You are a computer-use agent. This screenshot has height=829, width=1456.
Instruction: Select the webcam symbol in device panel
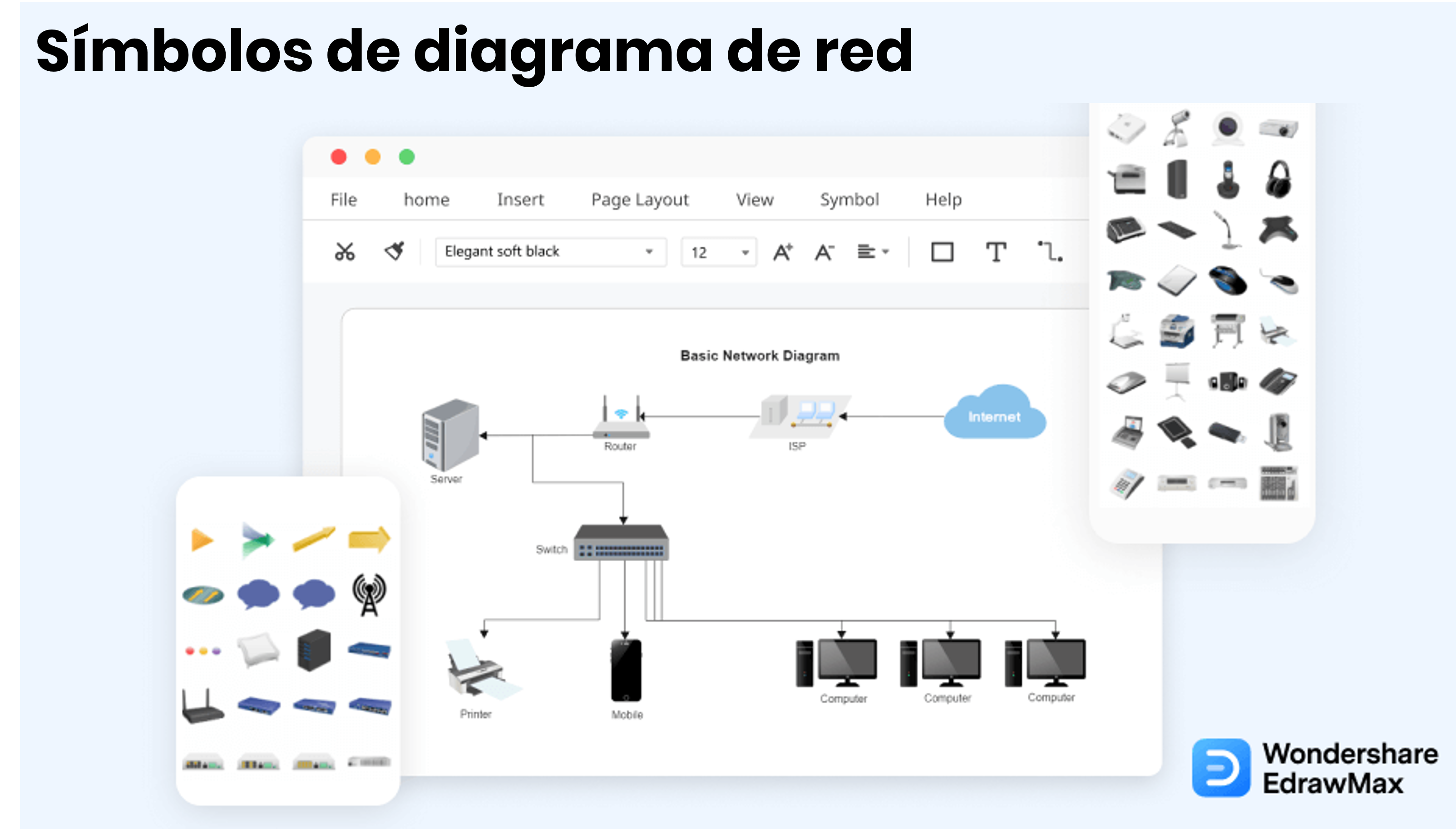click(1228, 128)
